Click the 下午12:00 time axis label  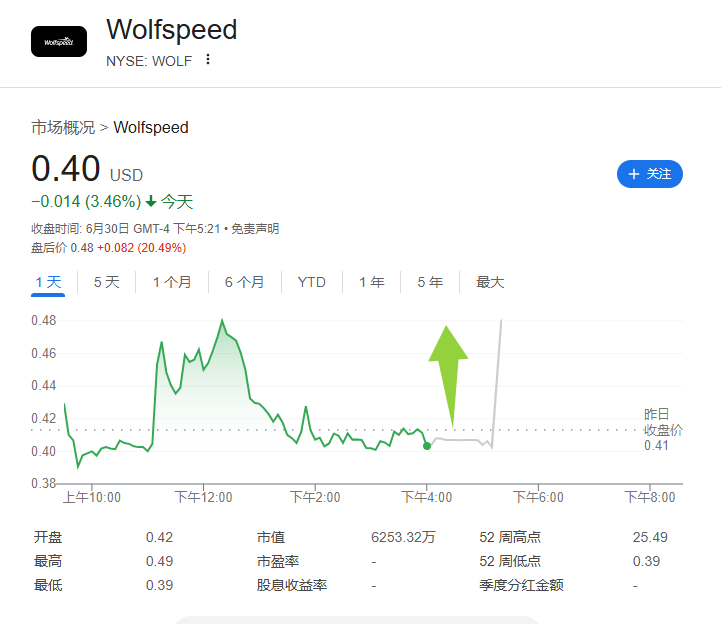coord(203,497)
